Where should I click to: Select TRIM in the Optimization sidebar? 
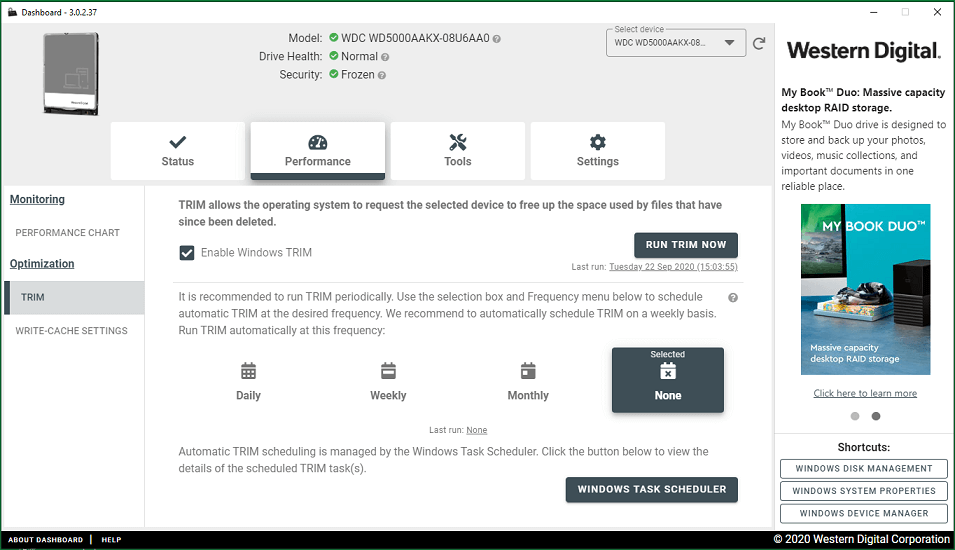click(x=74, y=297)
